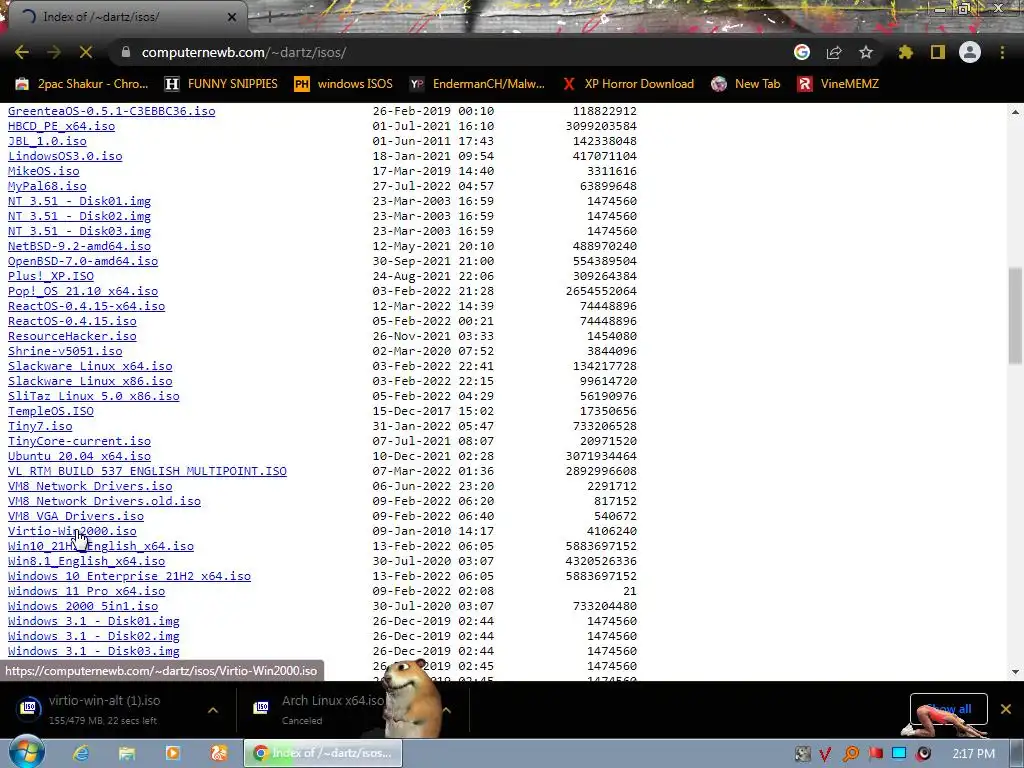Open the LindowsOS3.0.iso link
This screenshot has width=1024, height=768.
click(x=65, y=156)
